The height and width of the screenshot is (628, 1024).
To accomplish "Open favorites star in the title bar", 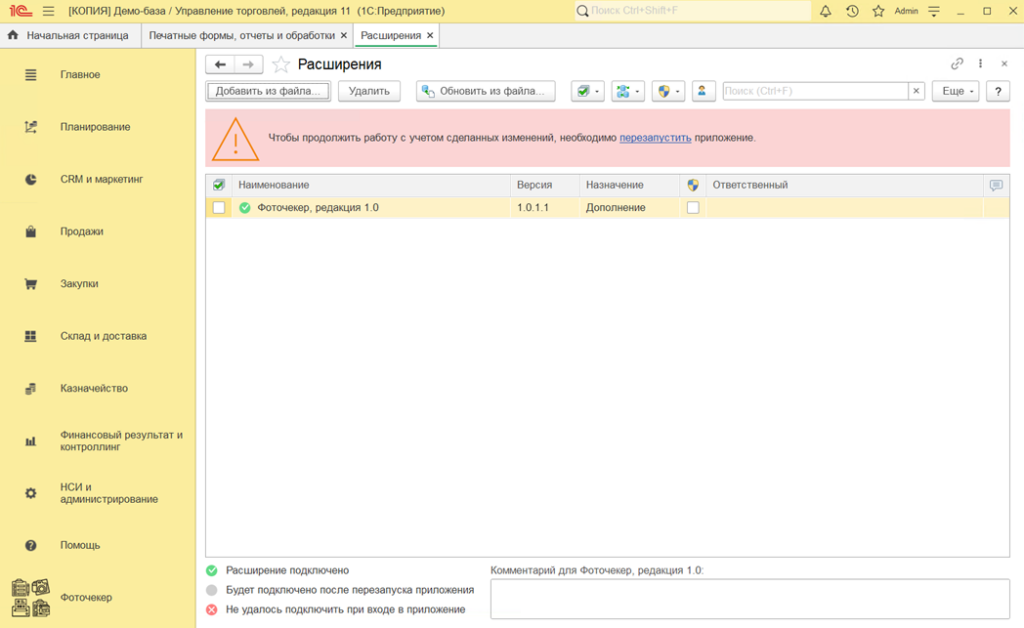I will (x=878, y=11).
